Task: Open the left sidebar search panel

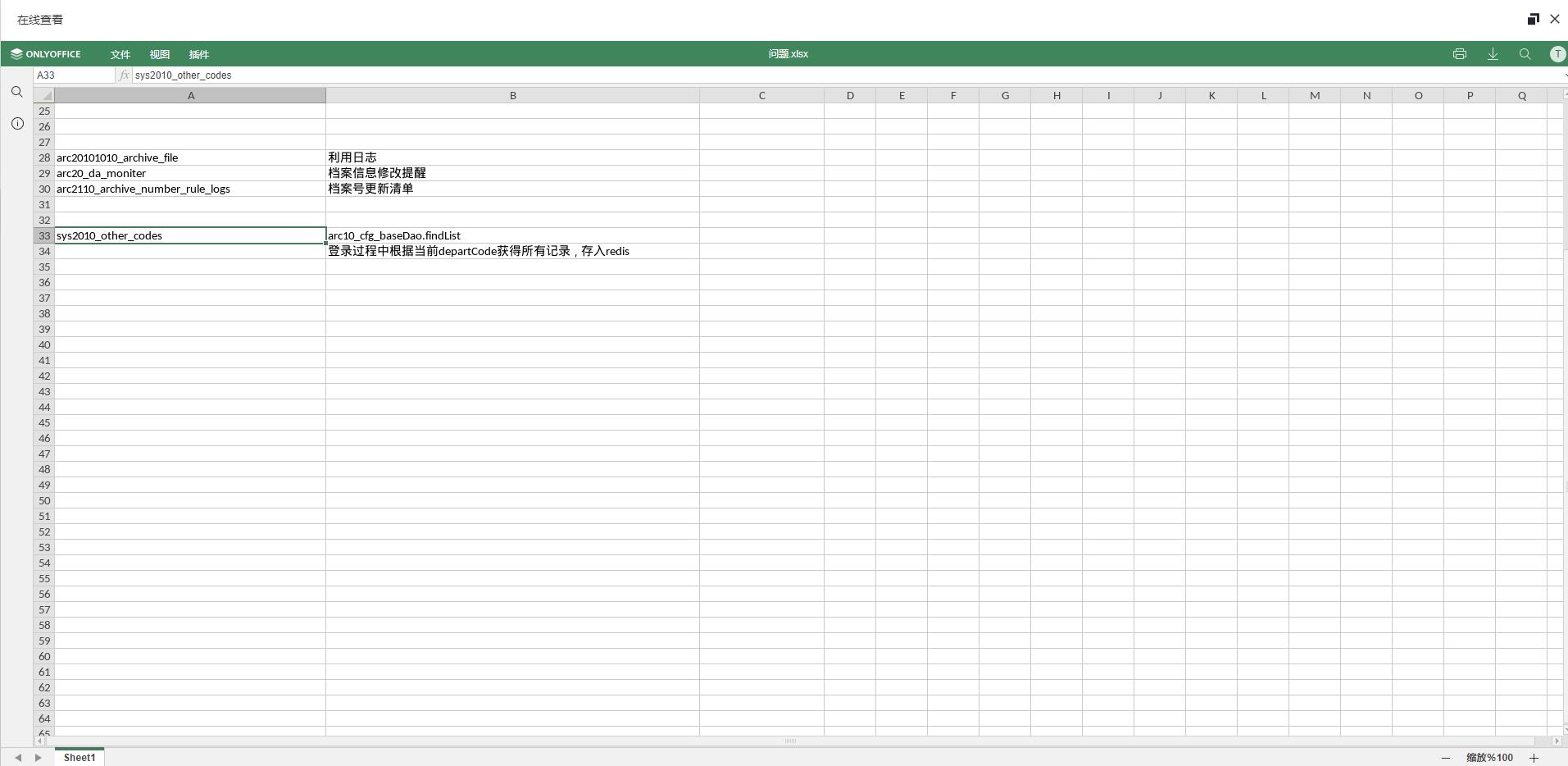Action: tap(17, 92)
